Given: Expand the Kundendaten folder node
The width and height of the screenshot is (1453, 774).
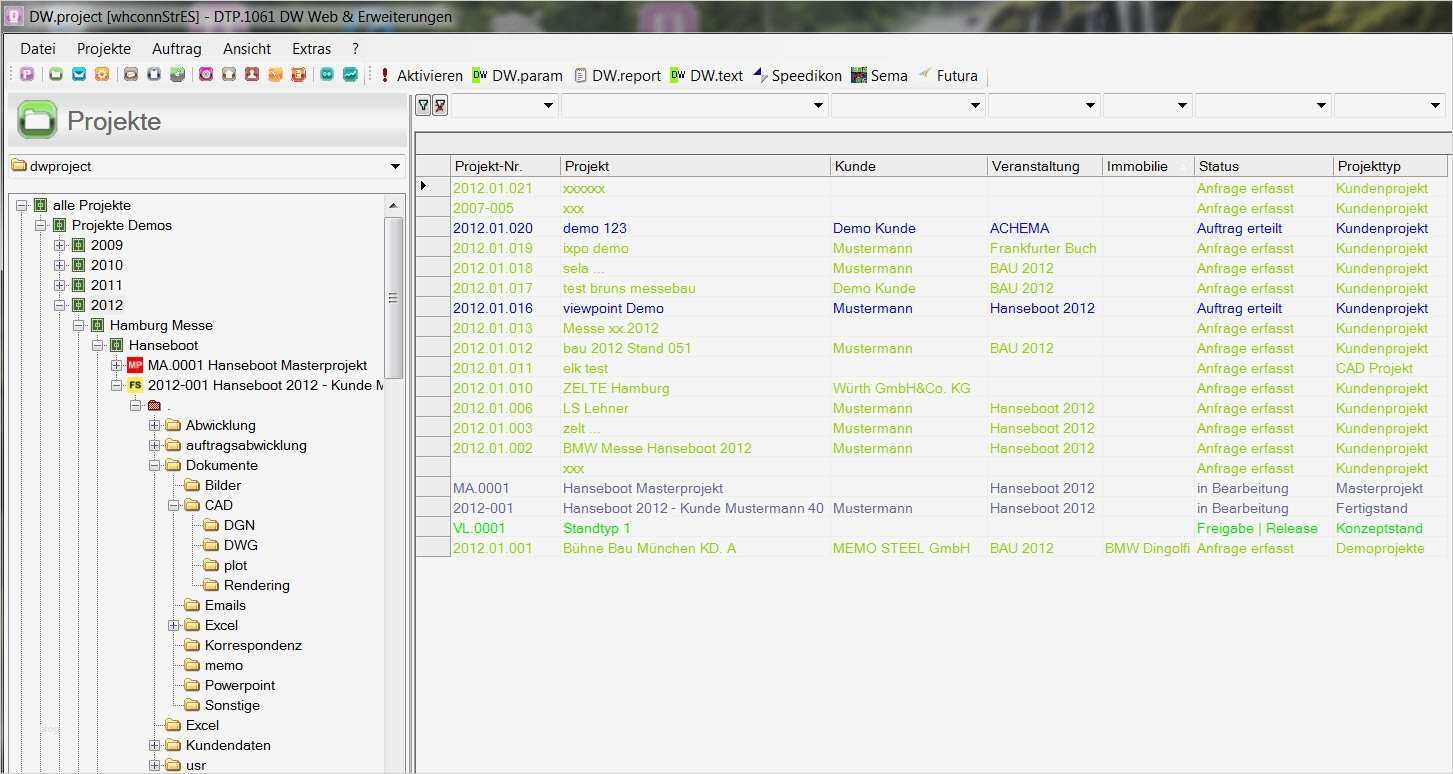Looking at the screenshot, I should [x=155, y=745].
